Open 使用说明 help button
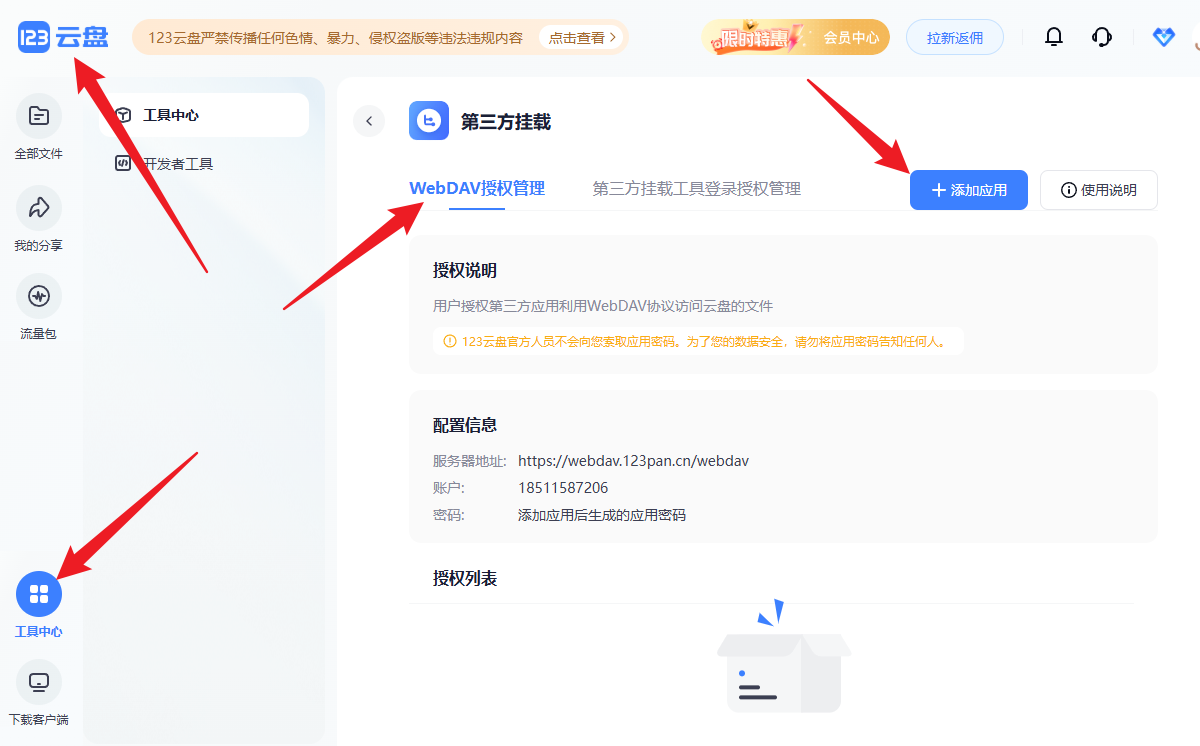1200x746 pixels. point(1098,190)
